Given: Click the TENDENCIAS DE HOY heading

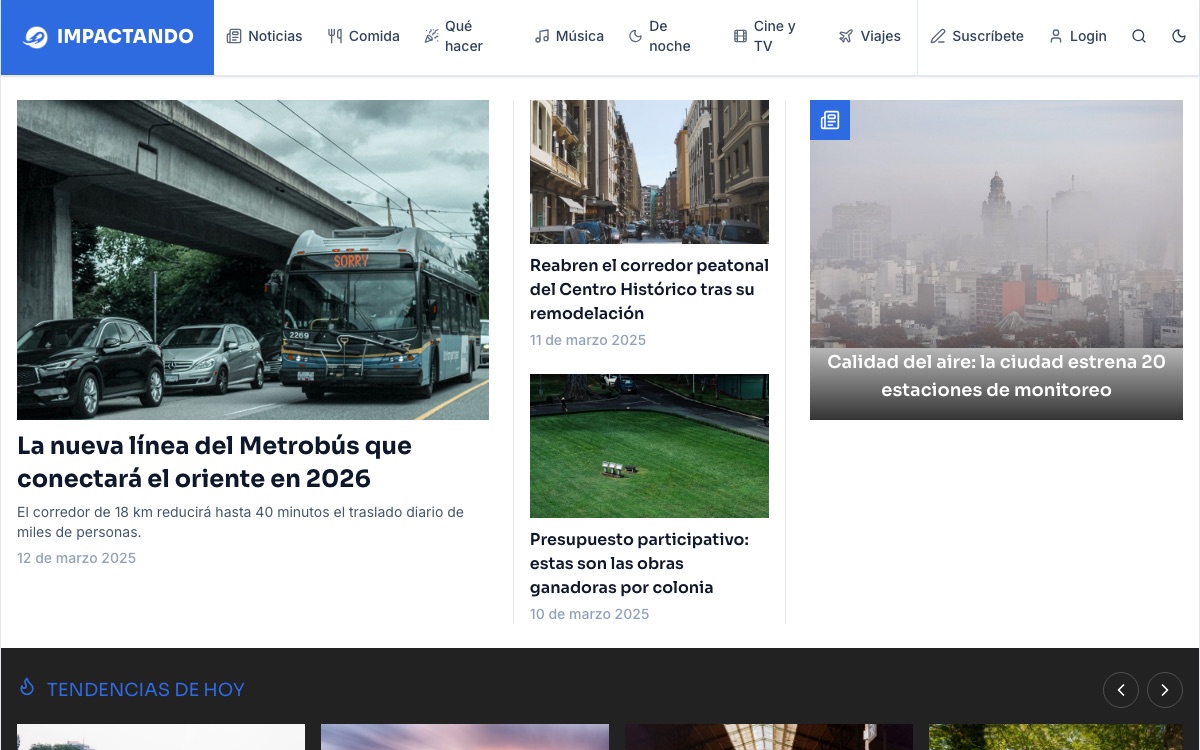Looking at the screenshot, I should click(x=146, y=689).
